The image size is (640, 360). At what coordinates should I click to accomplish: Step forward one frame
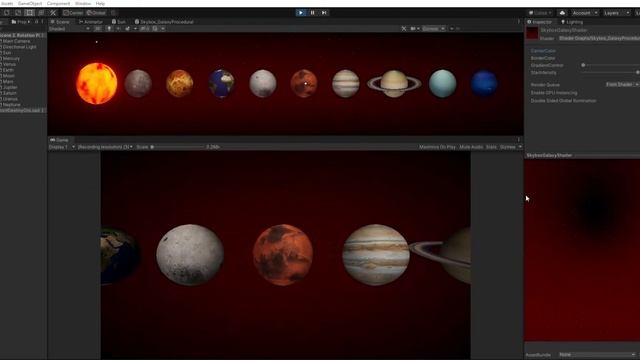(x=324, y=13)
